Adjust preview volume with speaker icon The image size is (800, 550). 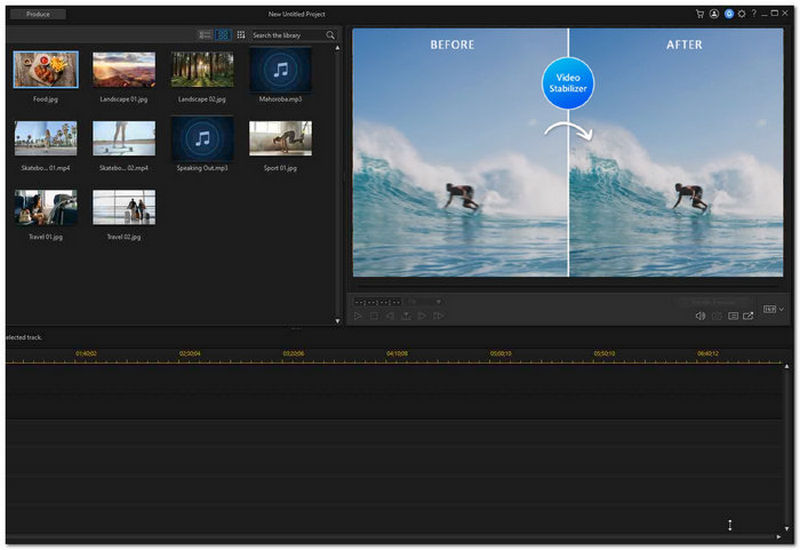pyautogui.click(x=701, y=316)
